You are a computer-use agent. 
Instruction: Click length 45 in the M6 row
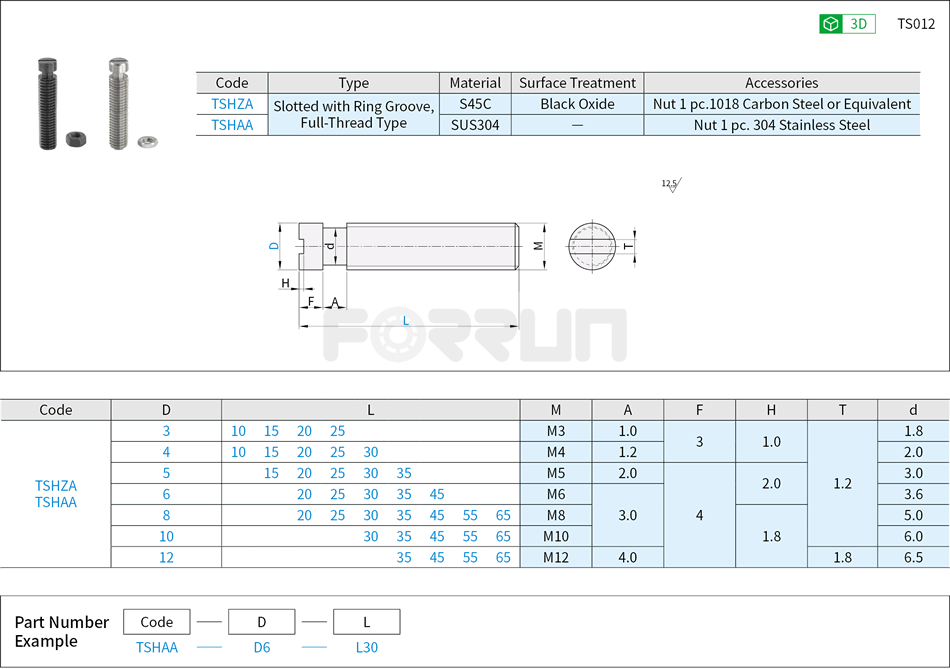(436, 494)
